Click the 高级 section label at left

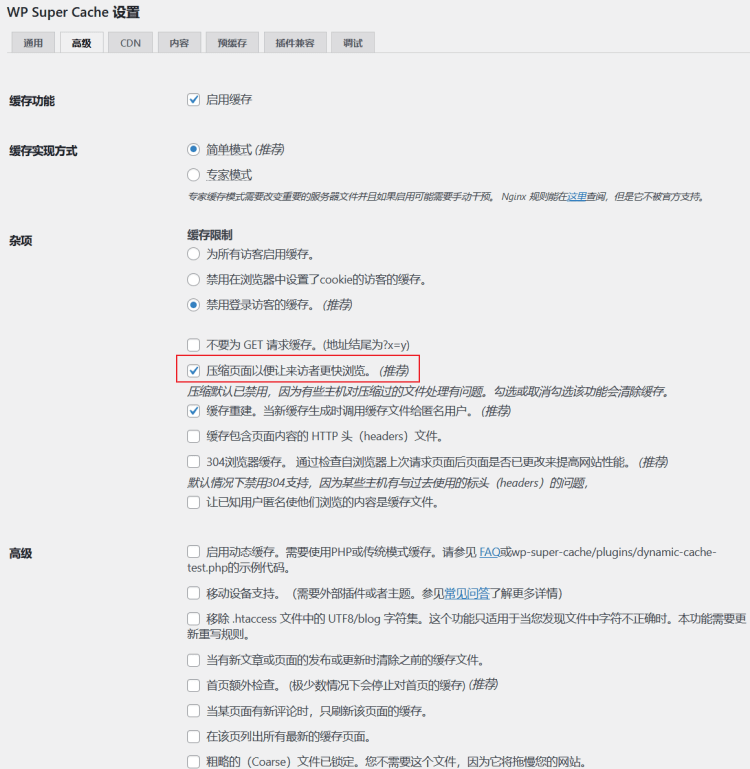point(21,554)
